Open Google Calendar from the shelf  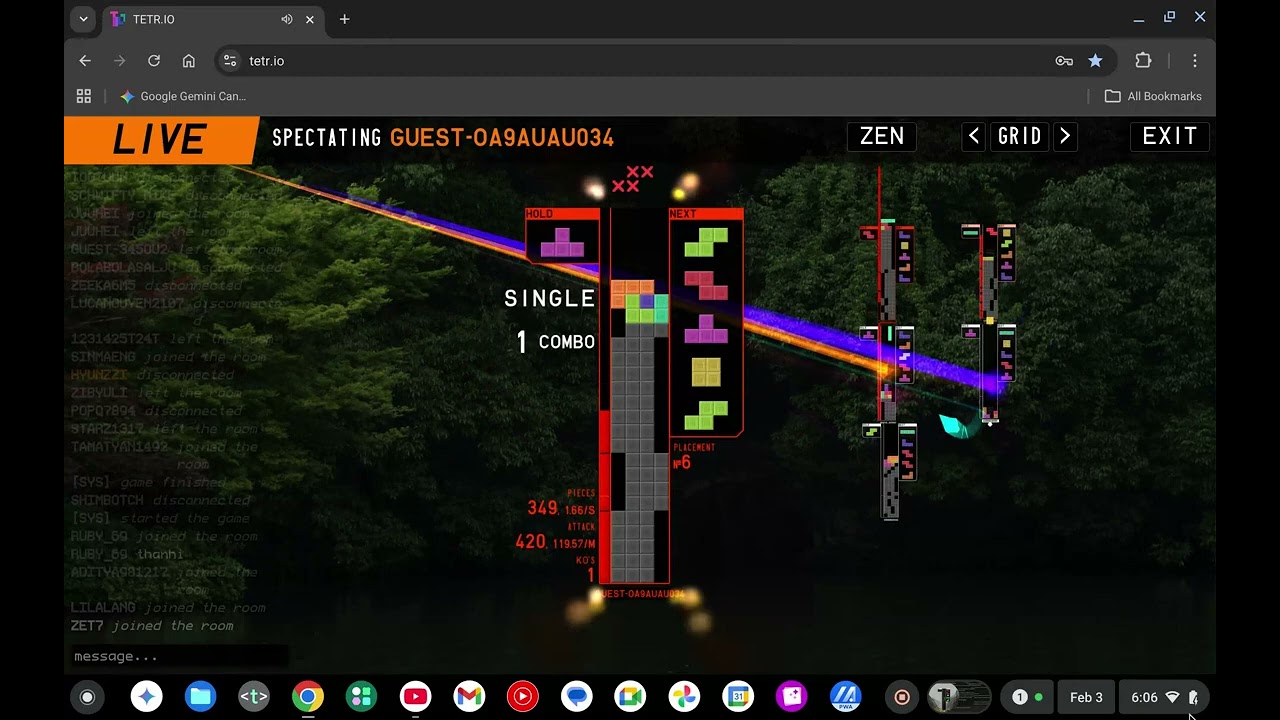coord(738,697)
